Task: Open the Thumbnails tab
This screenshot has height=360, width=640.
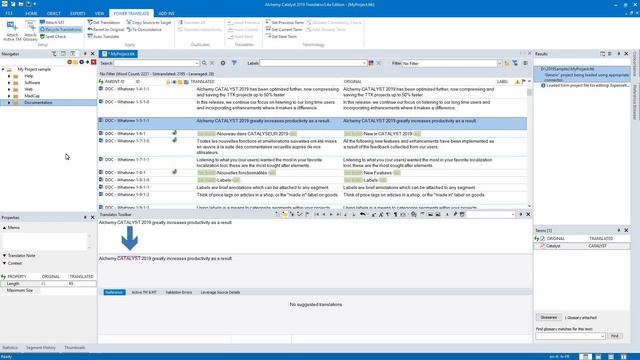Action: click(x=75, y=348)
